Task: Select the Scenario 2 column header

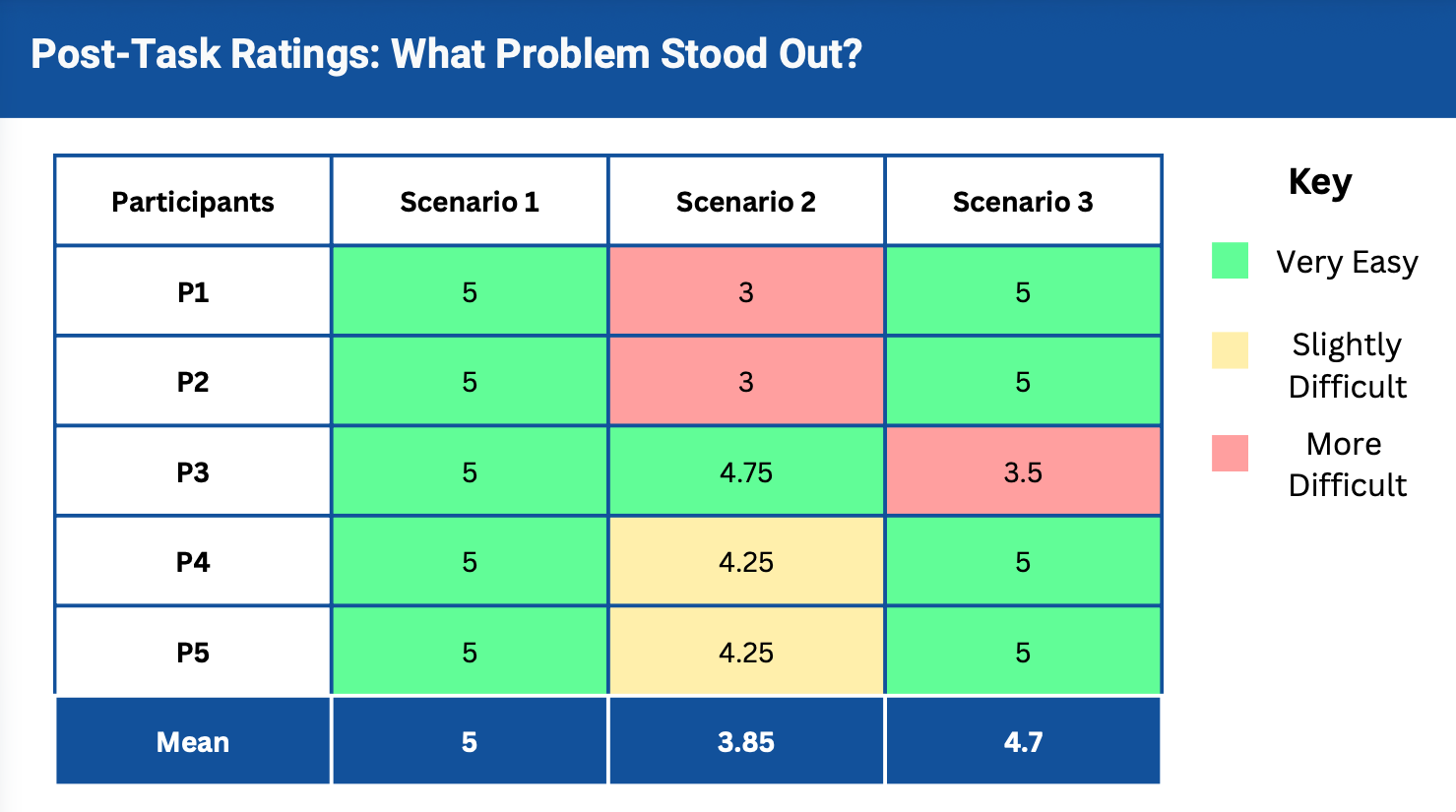Action: click(746, 202)
